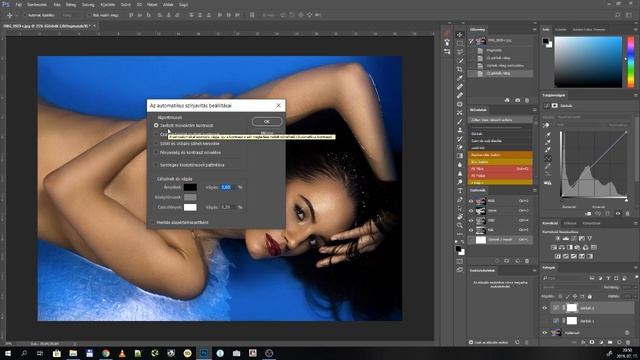640x360 pixels.
Task: Toggle the neutral midtones snap checkbox
Action: coord(156,165)
